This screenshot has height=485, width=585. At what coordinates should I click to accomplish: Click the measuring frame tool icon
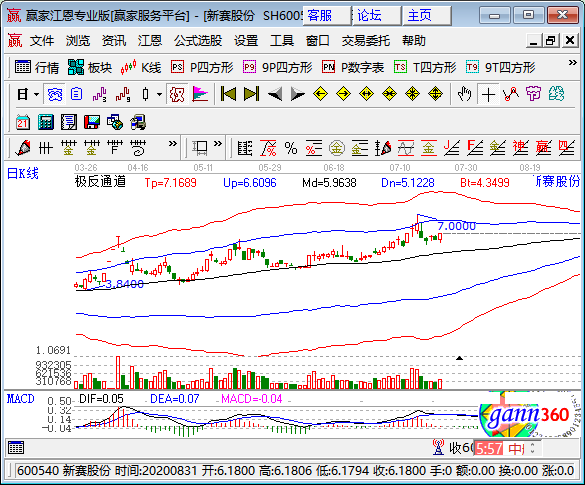coord(200,148)
